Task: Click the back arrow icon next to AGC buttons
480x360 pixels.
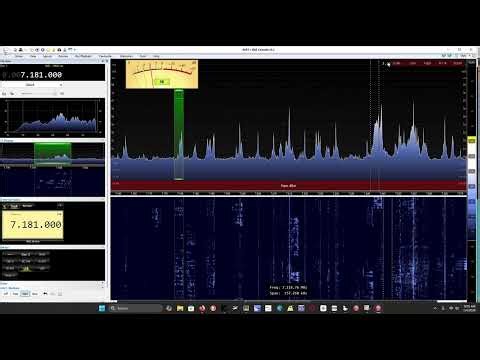Action: point(45,294)
